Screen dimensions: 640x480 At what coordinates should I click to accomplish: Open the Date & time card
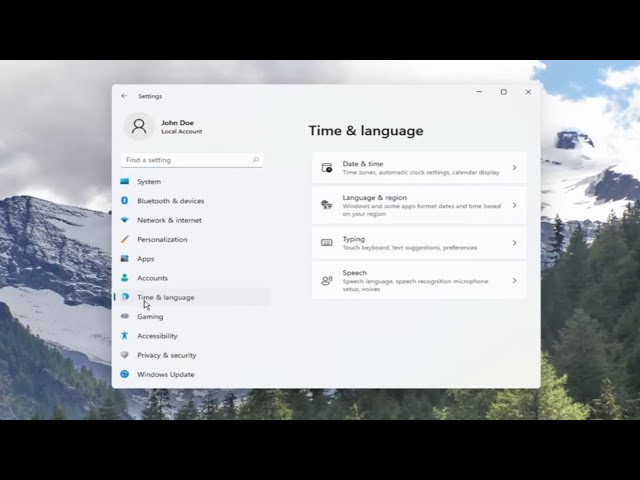419,168
